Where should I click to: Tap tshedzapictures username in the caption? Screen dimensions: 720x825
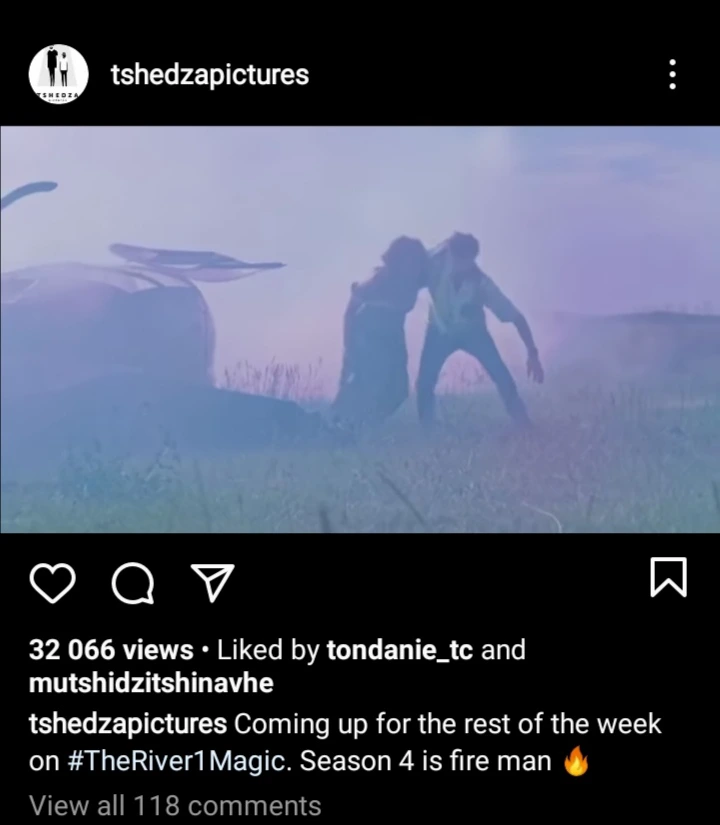click(x=128, y=725)
